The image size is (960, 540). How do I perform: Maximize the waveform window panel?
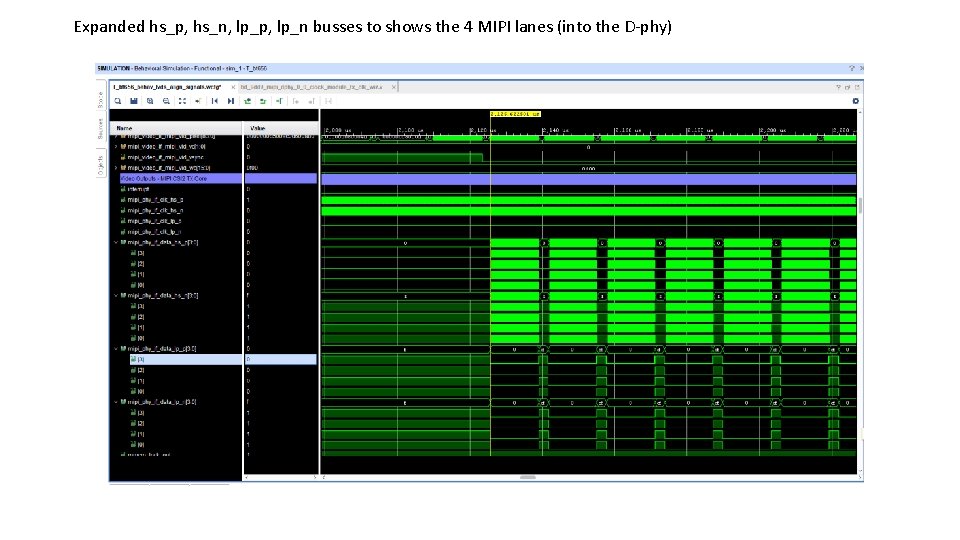(857, 88)
